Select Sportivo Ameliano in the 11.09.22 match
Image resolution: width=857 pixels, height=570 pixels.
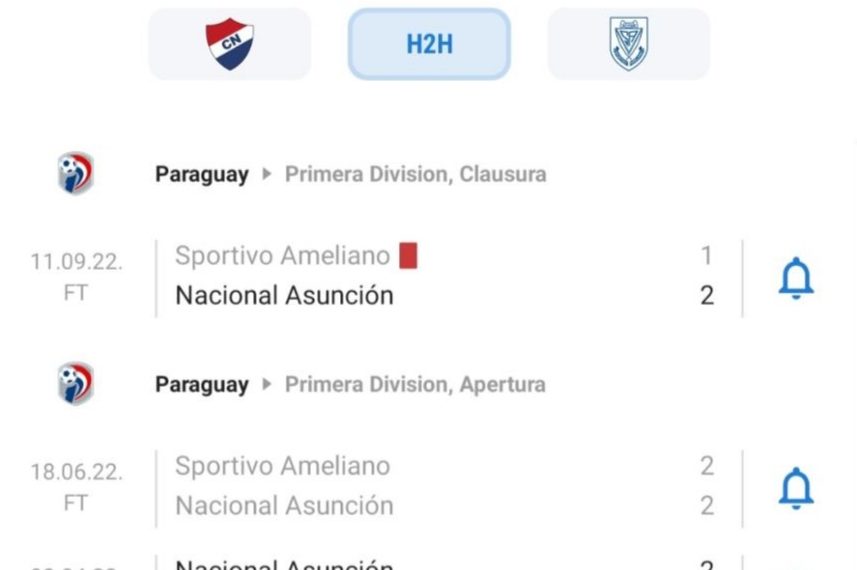282,256
